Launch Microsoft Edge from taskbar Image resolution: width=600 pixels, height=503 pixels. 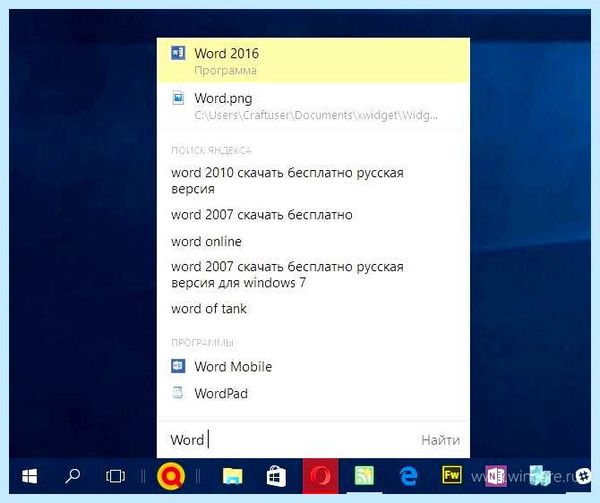(408, 476)
